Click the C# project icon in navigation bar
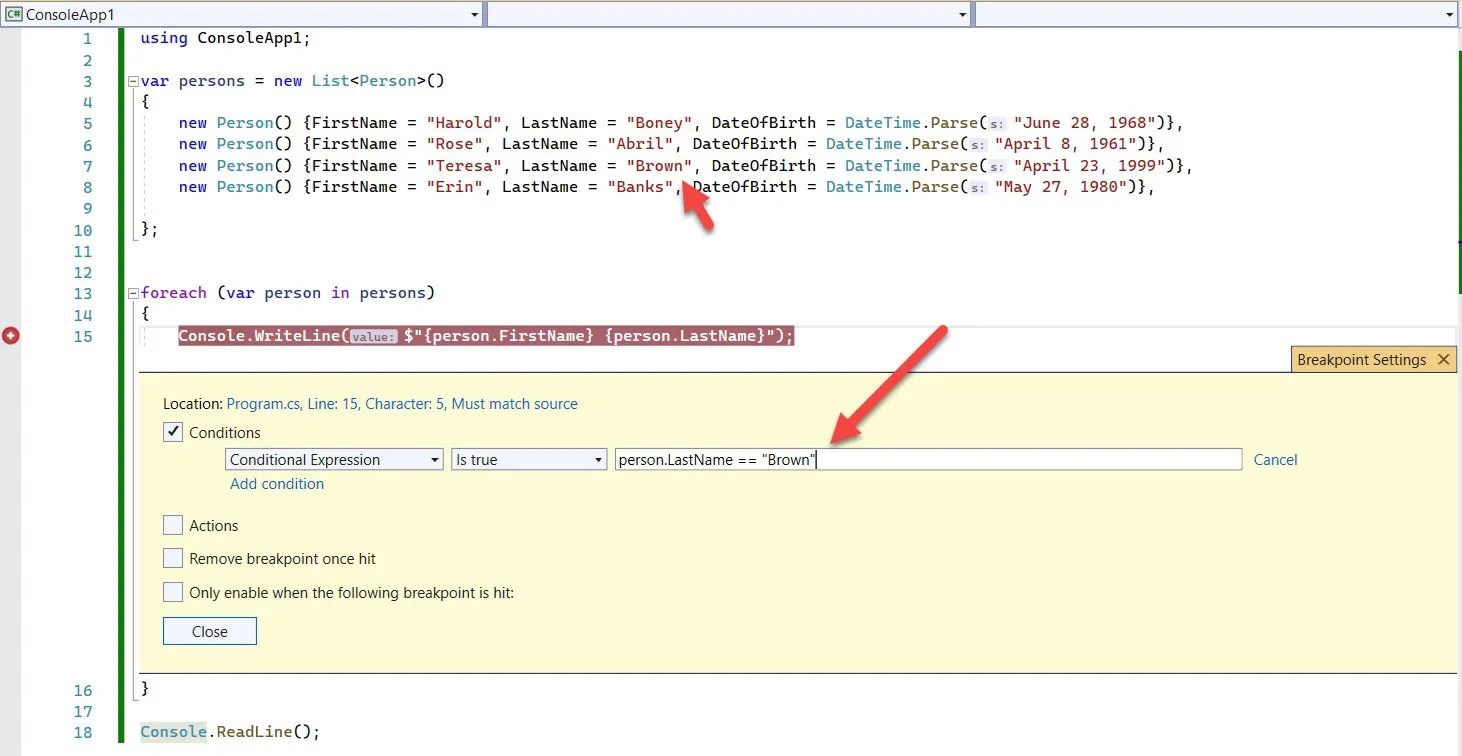The height and width of the screenshot is (756, 1462). (x=13, y=14)
